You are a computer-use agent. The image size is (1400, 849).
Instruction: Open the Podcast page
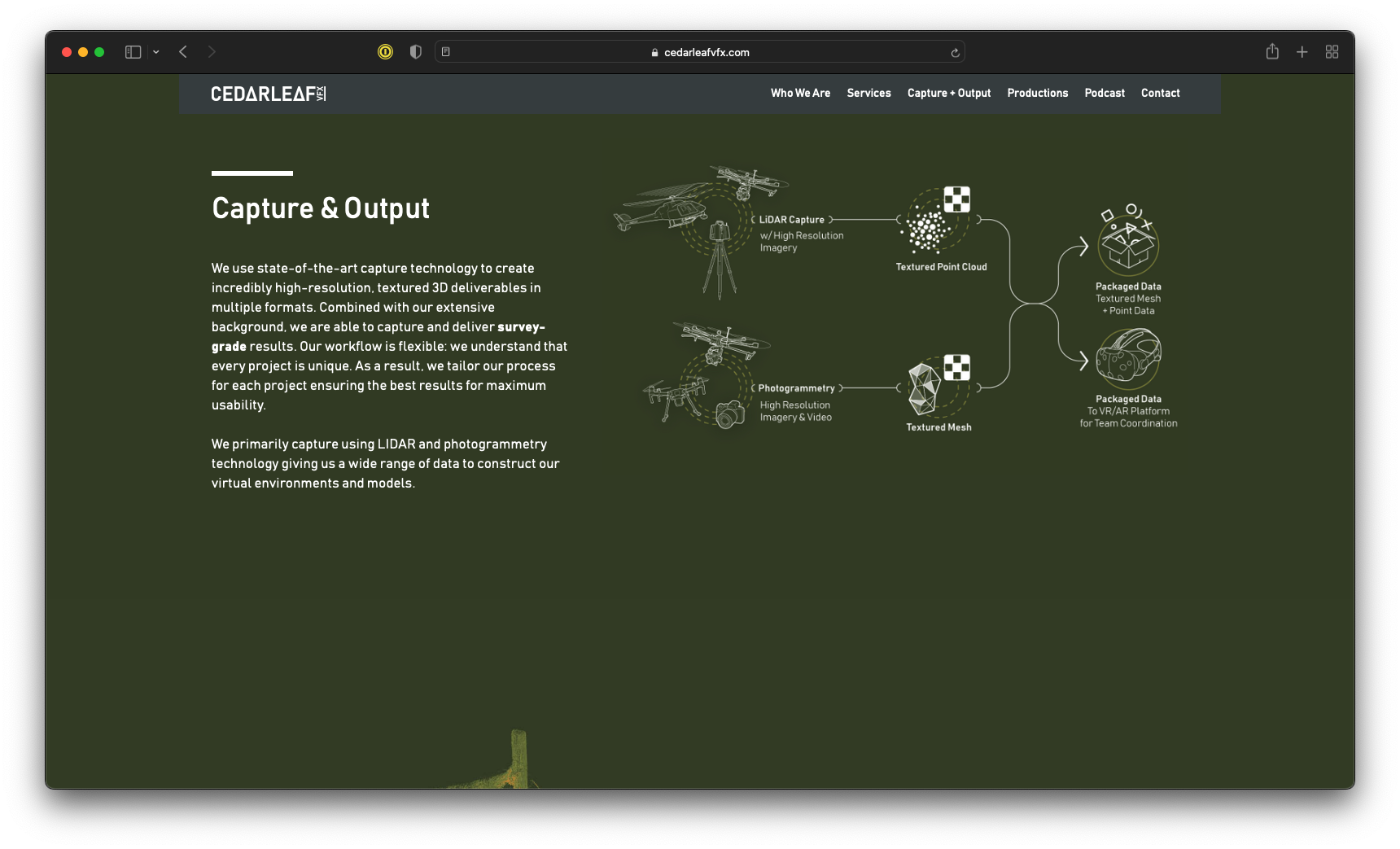[x=1105, y=93]
